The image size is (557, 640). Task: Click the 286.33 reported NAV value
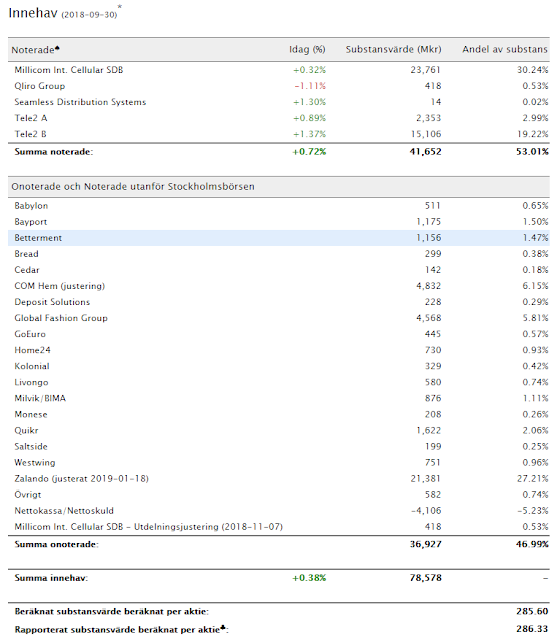coord(532,629)
